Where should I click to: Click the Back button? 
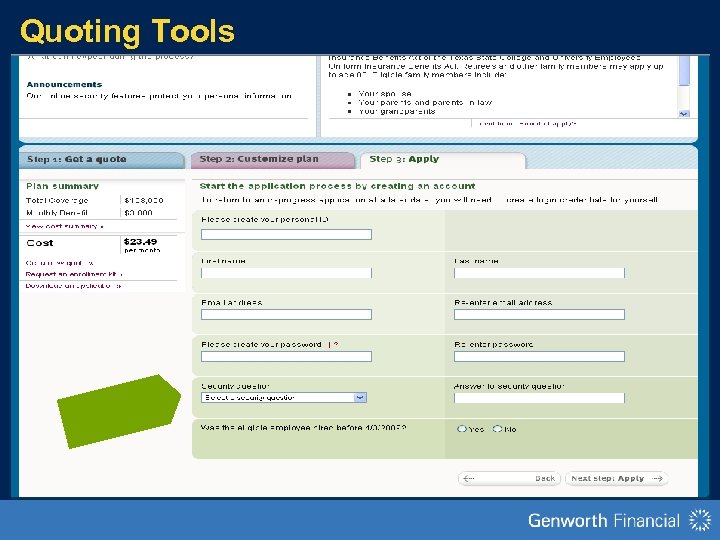[509, 478]
